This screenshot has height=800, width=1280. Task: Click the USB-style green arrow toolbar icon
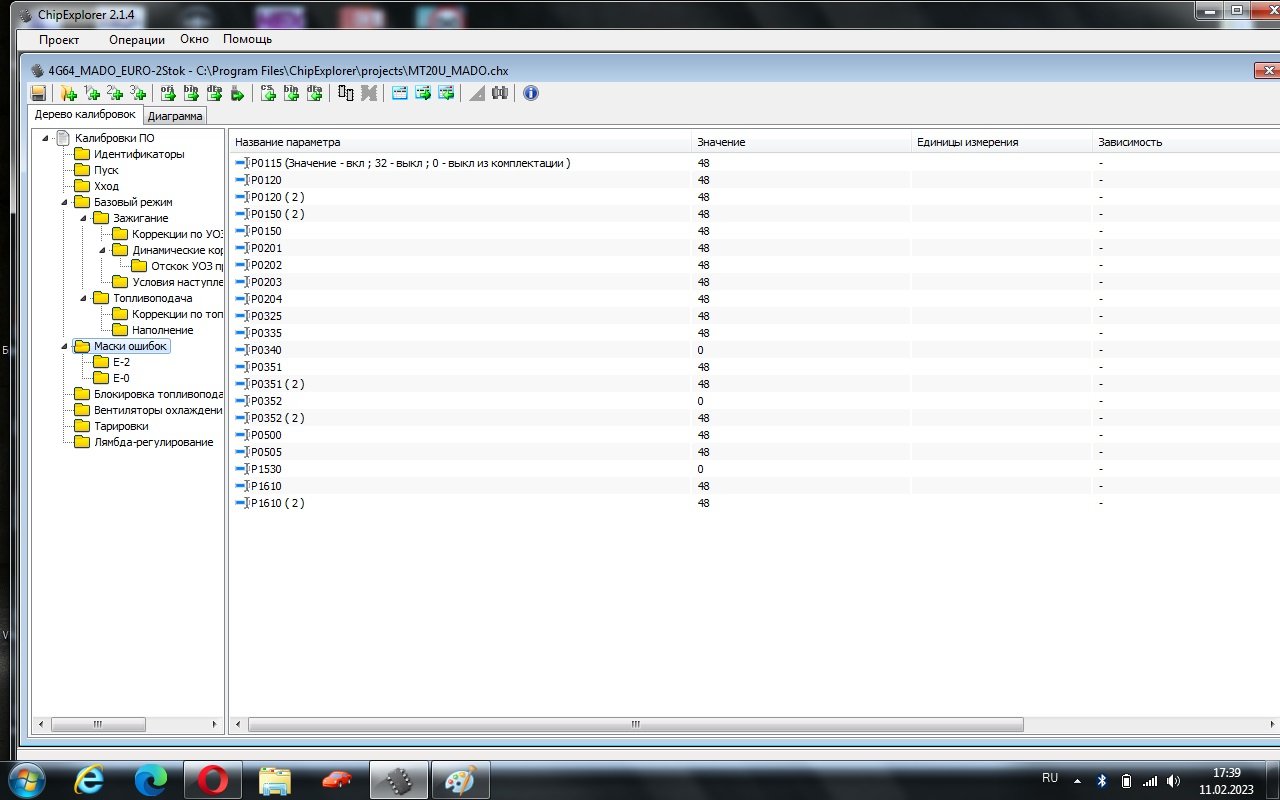click(x=238, y=93)
